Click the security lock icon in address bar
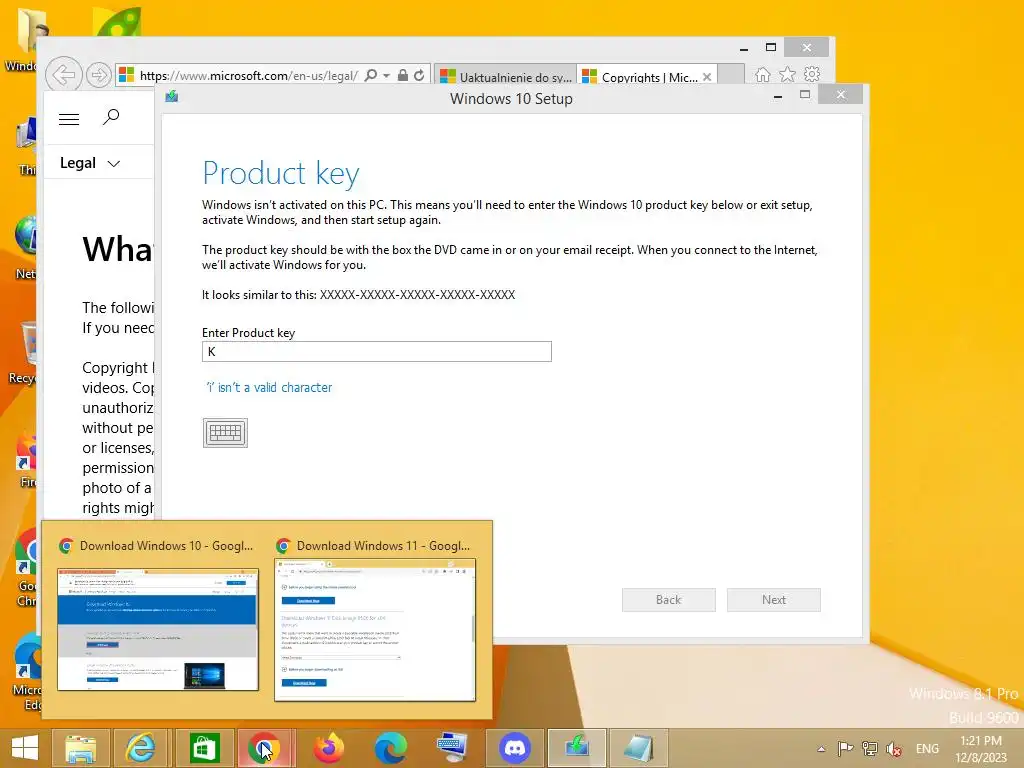This screenshot has height=768, width=1024. click(x=403, y=75)
